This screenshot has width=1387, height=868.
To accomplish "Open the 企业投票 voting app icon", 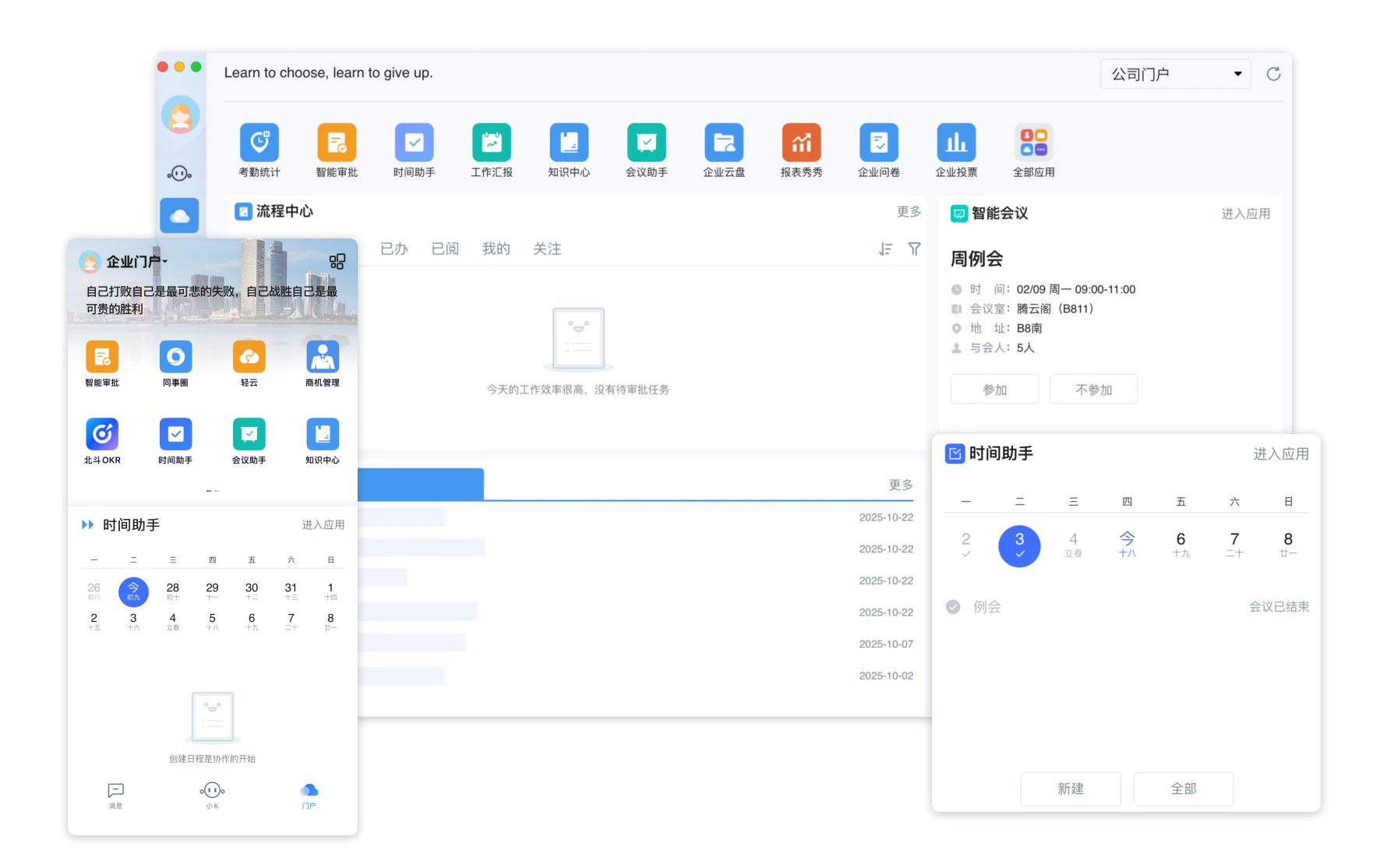I will click(x=956, y=143).
